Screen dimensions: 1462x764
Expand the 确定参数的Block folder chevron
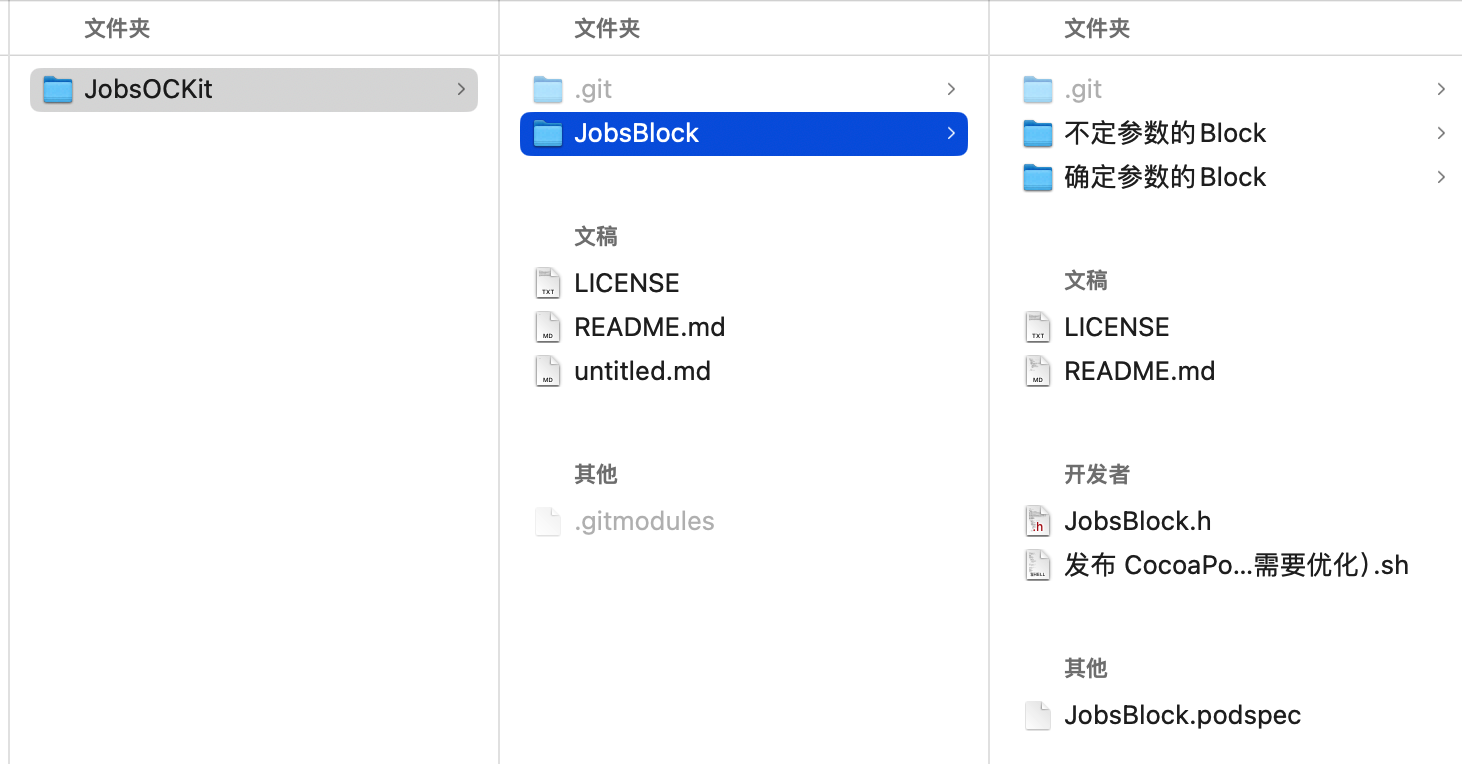click(1441, 177)
